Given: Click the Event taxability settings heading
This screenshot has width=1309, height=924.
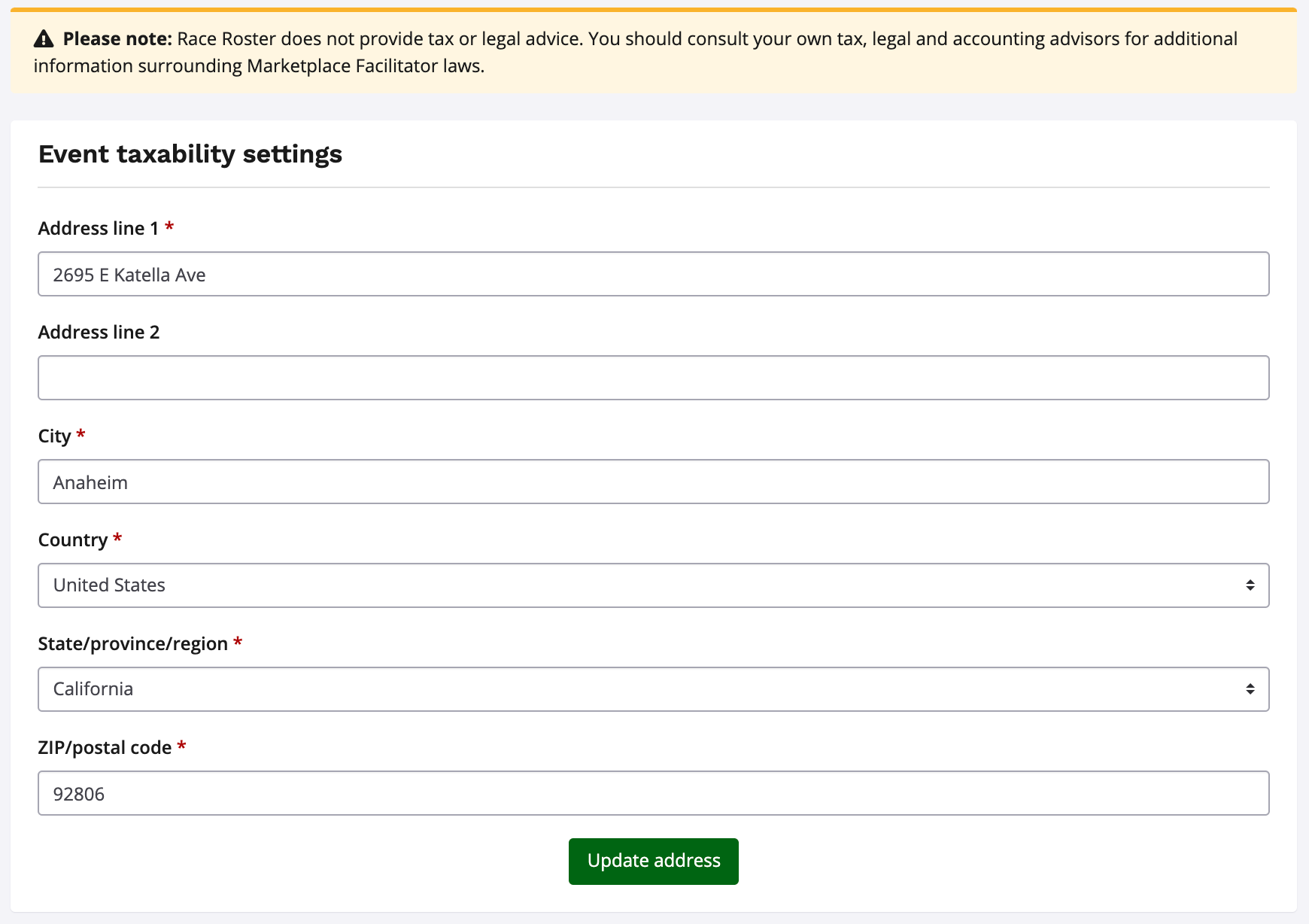Looking at the screenshot, I should pos(190,154).
